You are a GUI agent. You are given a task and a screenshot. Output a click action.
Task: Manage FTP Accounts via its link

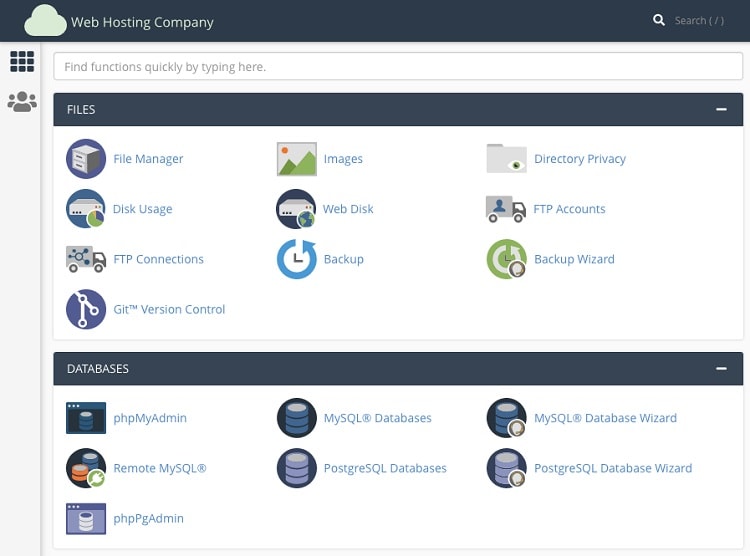coord(569,209)
